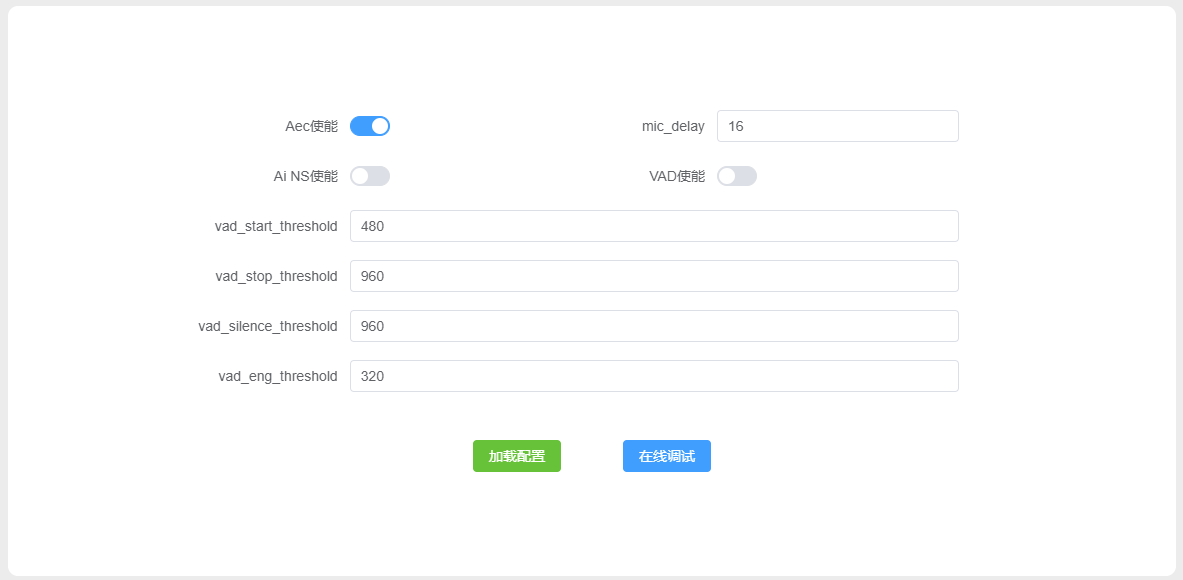Image resolution: width=1183 pixels, height=580 pixels.
Task: Click the VAD使能 label text
Action: tap(676, 176)
